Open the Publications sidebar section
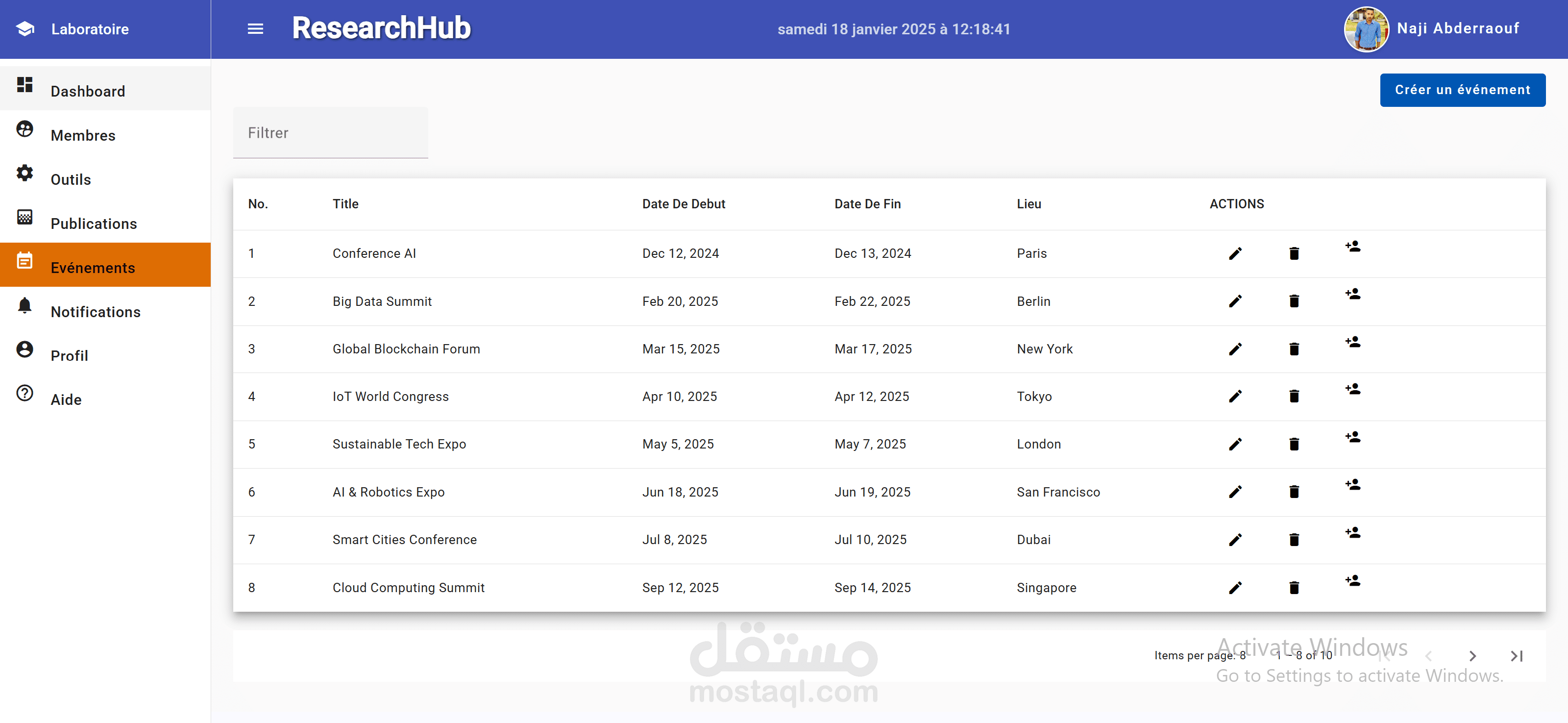 click(94, 224)
